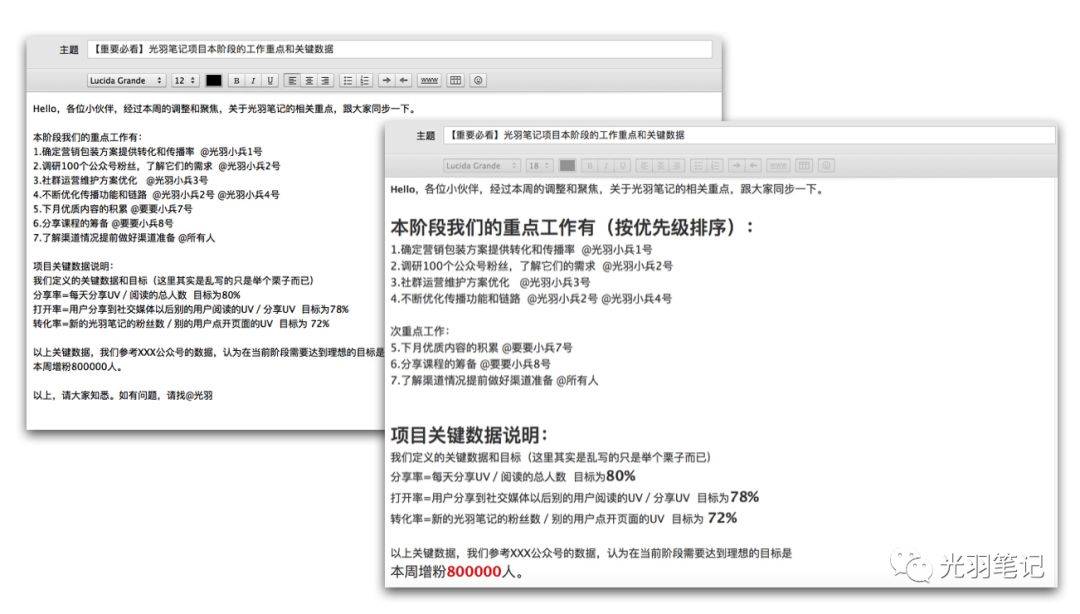
Task: Open Lucida Grande font dropdown in front window
Action: pos(482,165)
